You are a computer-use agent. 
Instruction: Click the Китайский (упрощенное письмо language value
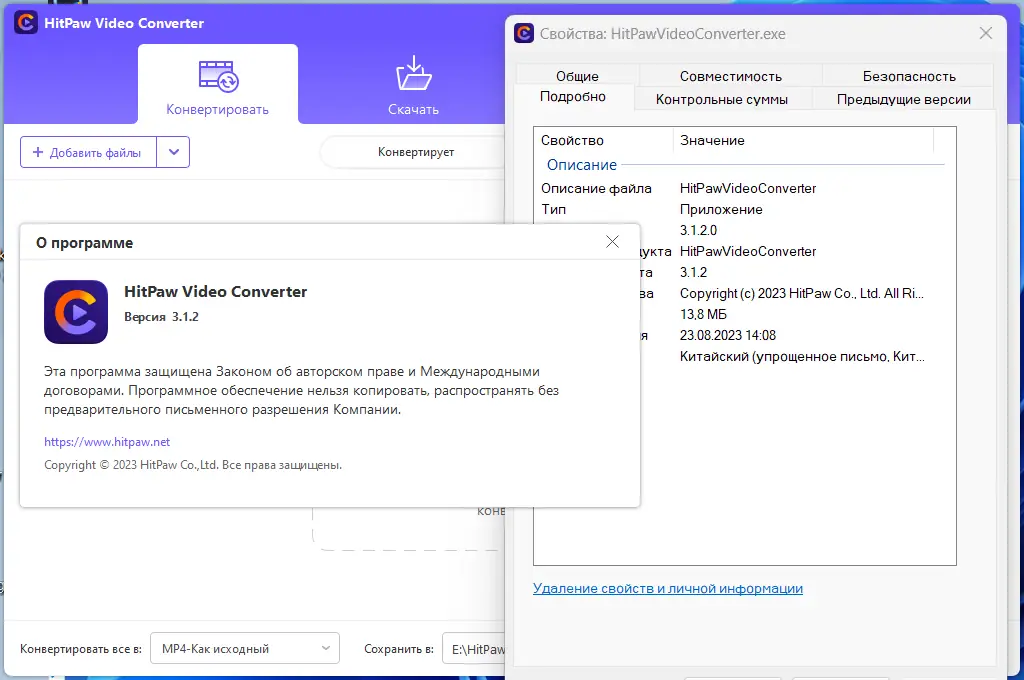coord(801,356)
